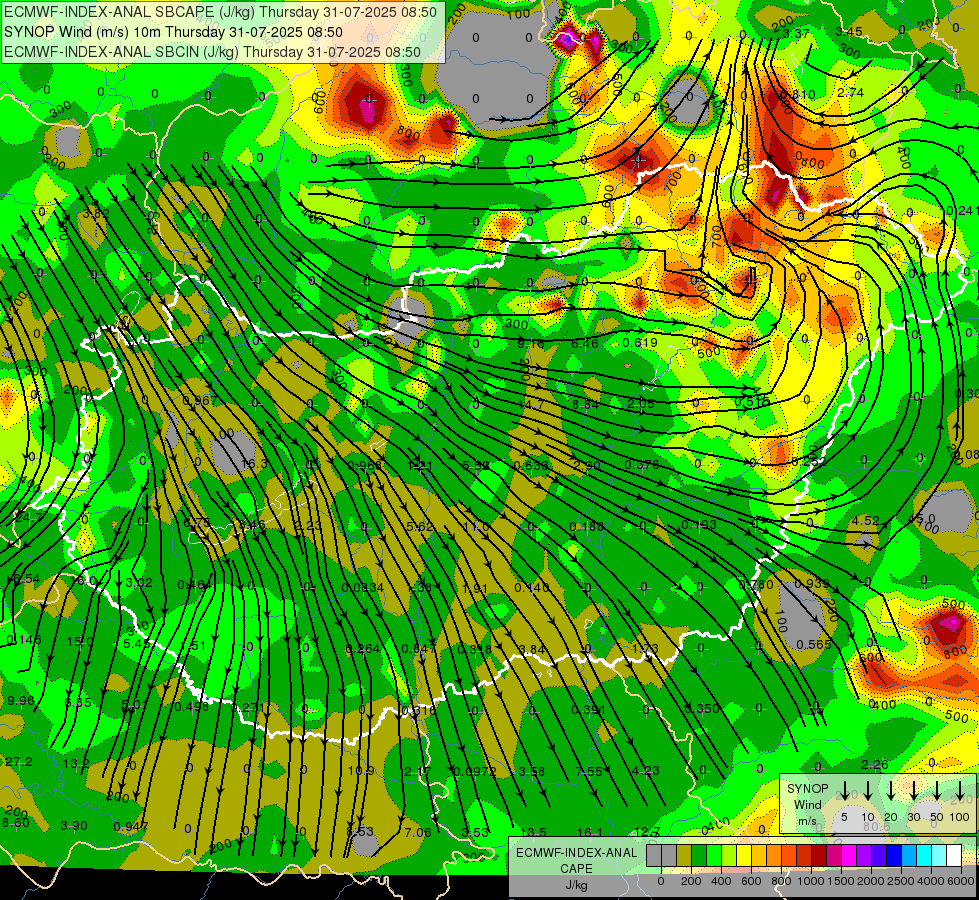Click the 0.0834 value on the map
The image size is (979, 900).
[363, 588]
